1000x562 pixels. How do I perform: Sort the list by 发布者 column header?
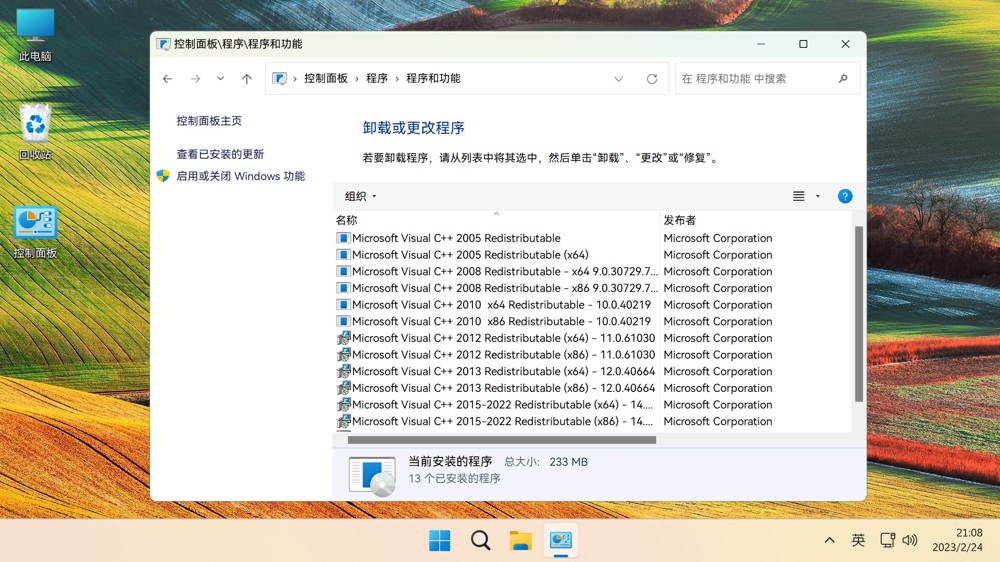[x=680, y=220]
